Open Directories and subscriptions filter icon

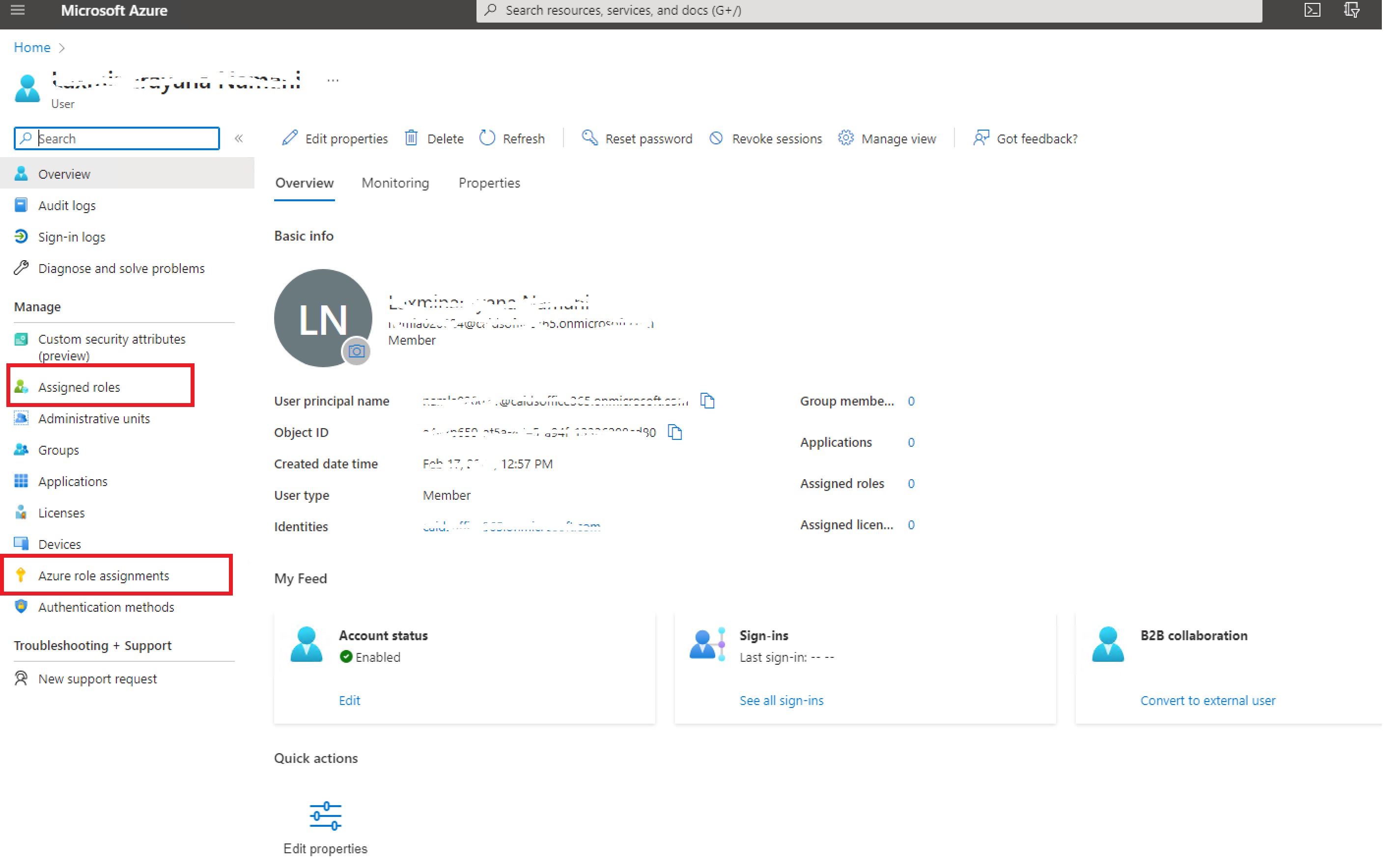[x=1351, y=10]
